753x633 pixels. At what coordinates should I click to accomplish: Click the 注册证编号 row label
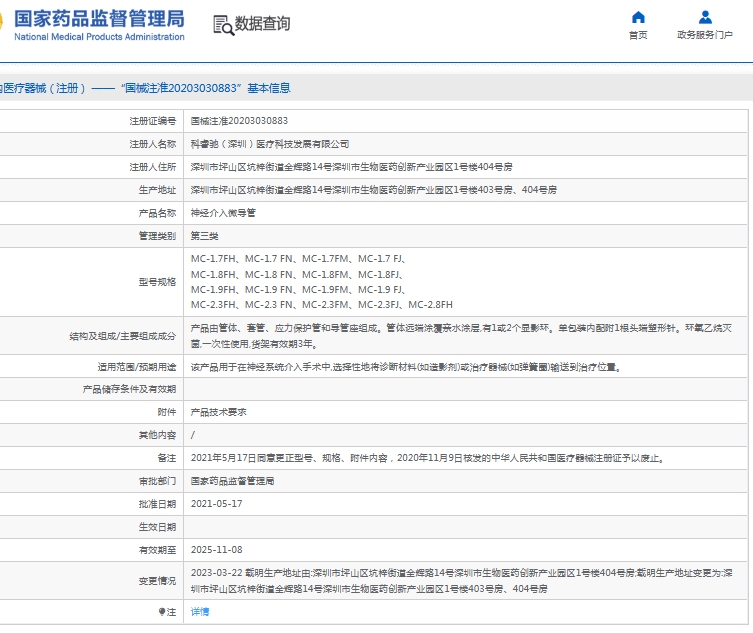tap(153, 121)
